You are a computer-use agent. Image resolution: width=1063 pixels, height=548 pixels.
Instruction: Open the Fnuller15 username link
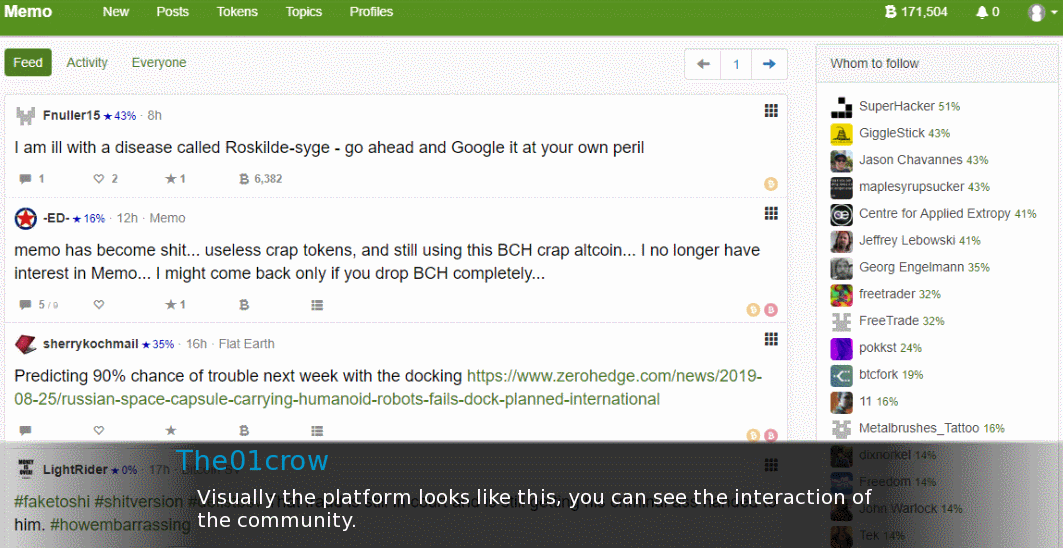(x=71, y=115)
